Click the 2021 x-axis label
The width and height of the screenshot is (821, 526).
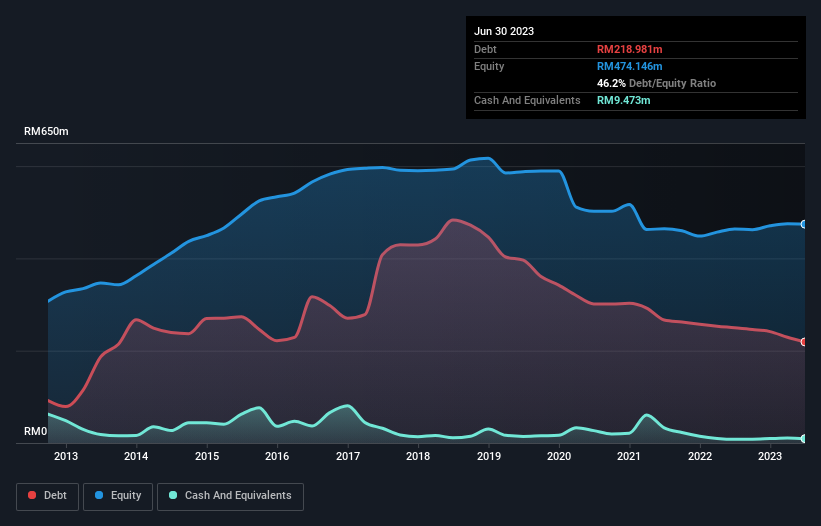pos(629,456)
